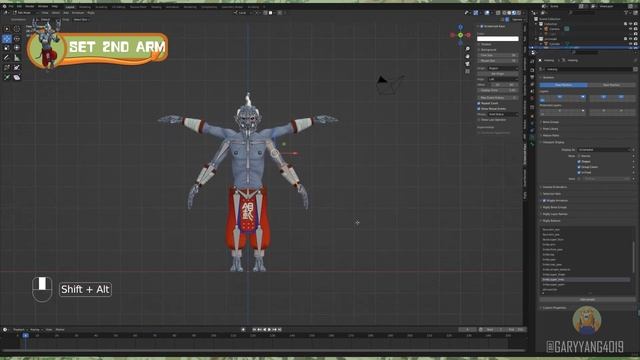The image size is (640, 360).
Task: Toggle the Shadow checkbox in Screencast Keys
Action: (479, 44)
